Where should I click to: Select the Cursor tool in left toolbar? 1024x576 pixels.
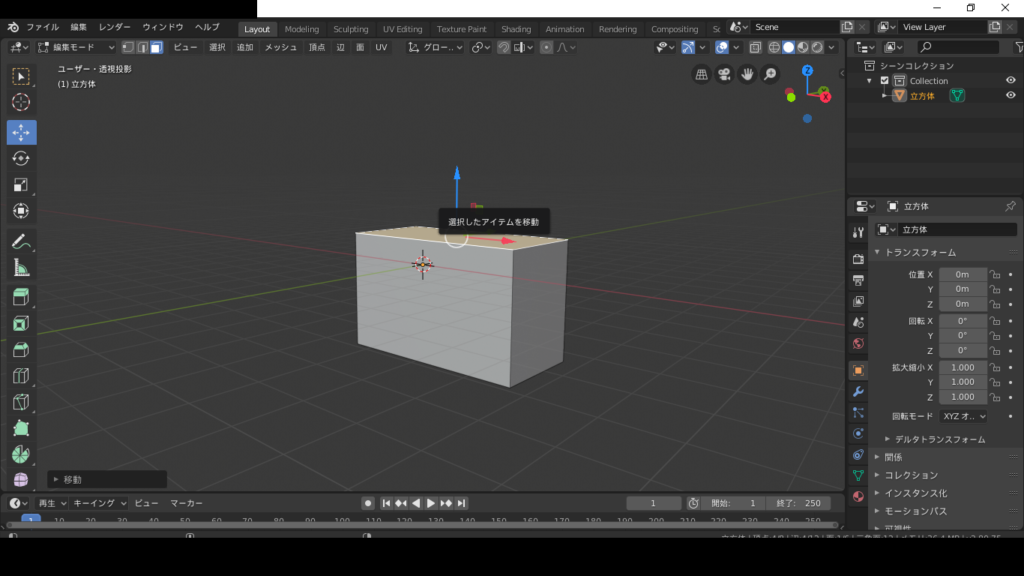[x=21, y=102]
